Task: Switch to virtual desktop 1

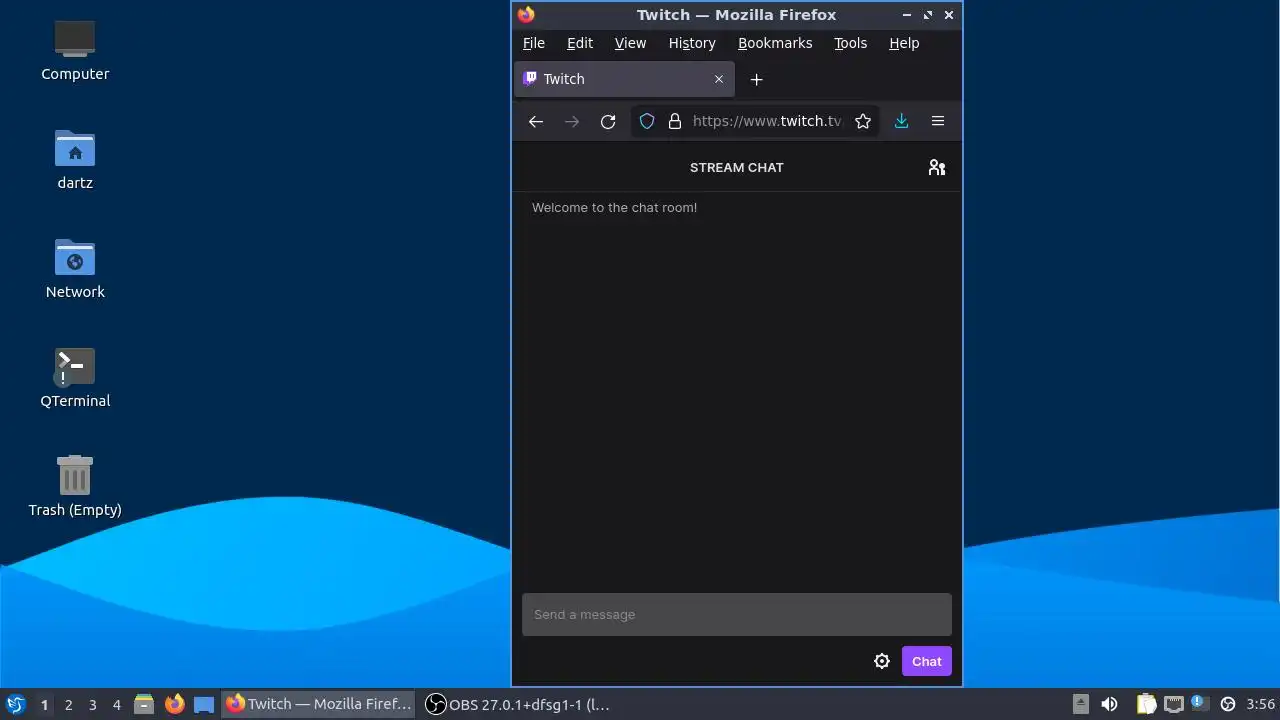Action: (x=44, y=705)
